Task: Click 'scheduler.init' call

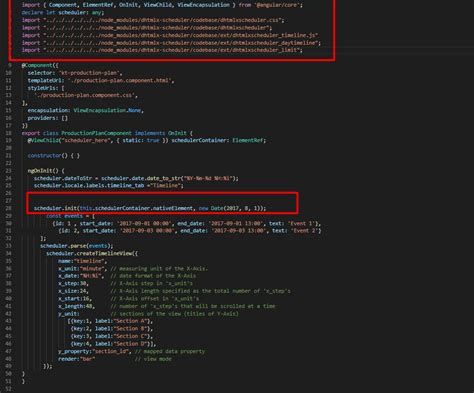Action: [x=55, y=208]
